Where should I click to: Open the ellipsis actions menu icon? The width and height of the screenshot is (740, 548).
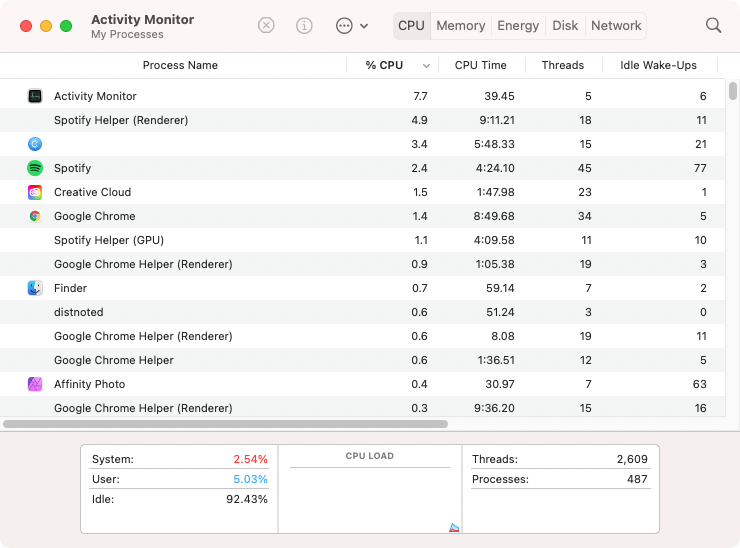(344, 25)
